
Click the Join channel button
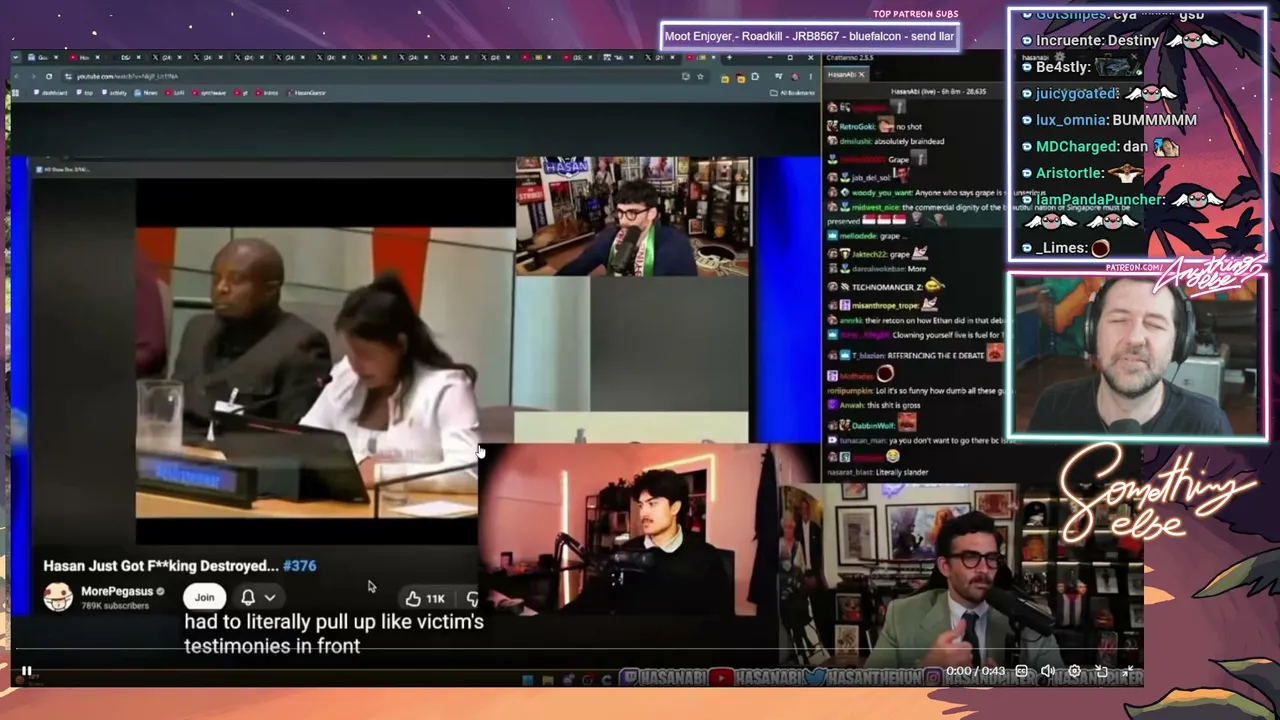204,597
